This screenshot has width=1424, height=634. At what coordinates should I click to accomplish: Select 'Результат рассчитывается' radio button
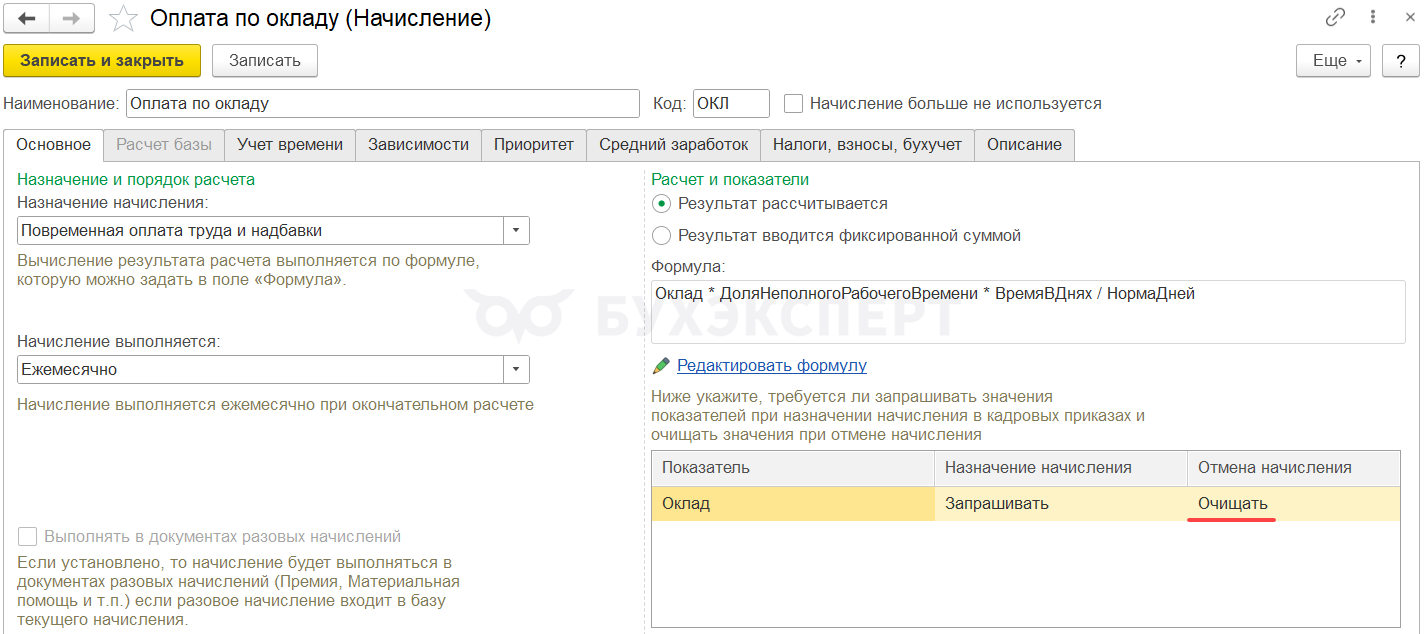point(661,203)
